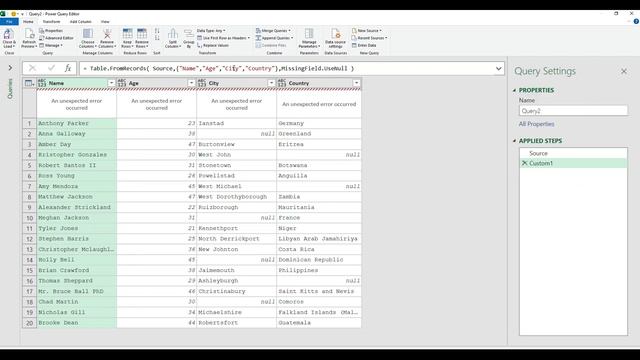Open the New Source dropdown
640x360 pixels.
pos(367,31)
